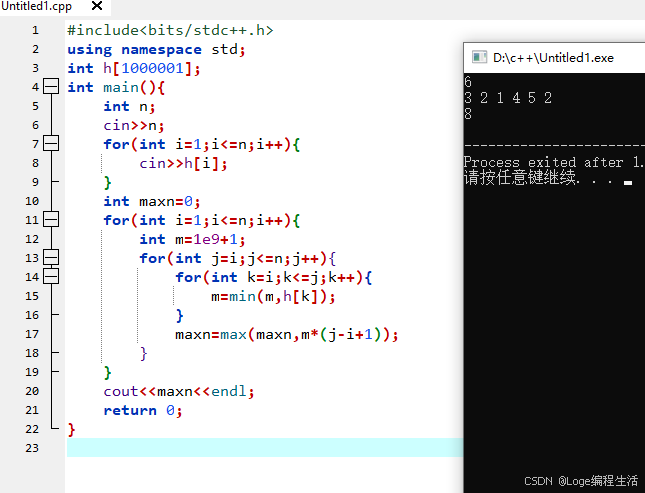Click the 'cin>>h[i];' statement

[183, 163]
